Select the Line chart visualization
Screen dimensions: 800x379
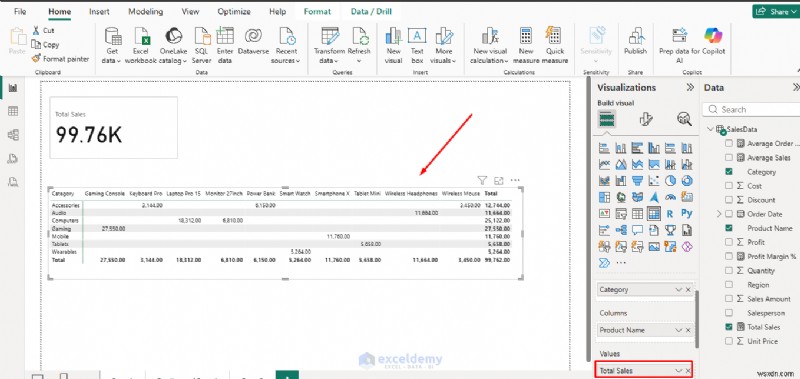point(605,164)
